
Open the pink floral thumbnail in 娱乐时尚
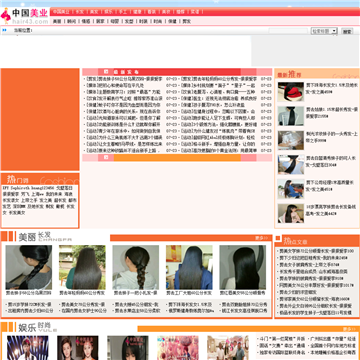coord(178,348)
